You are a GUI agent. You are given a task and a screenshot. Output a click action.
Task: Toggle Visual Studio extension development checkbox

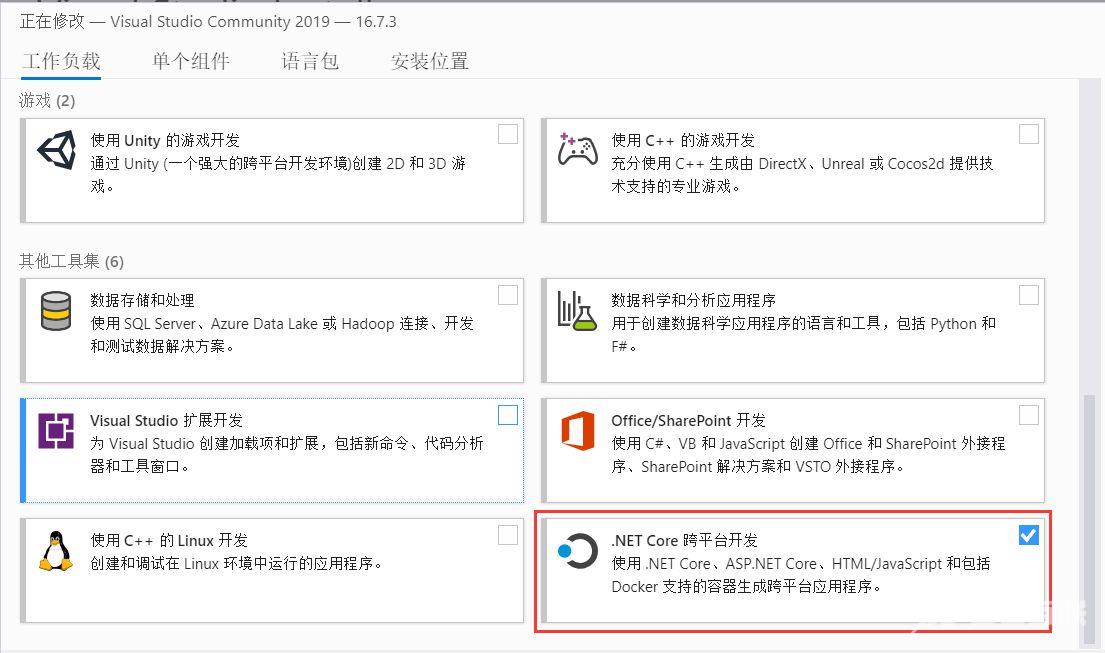[x=507, y=415]
